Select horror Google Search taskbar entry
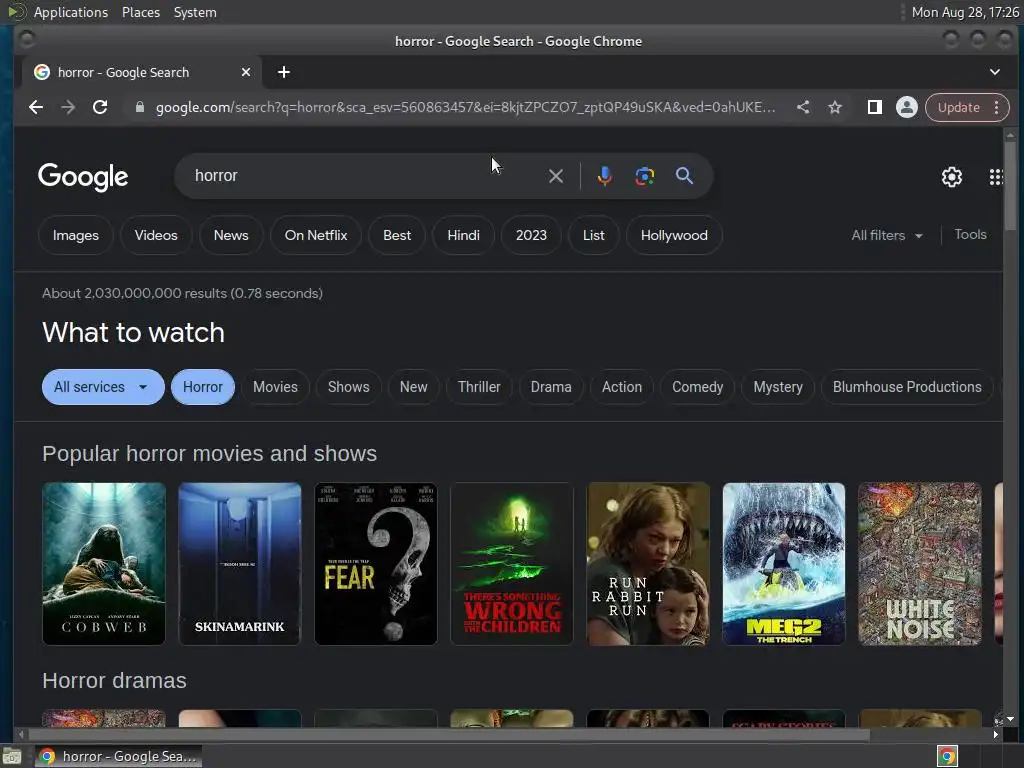 pos(119,756)
